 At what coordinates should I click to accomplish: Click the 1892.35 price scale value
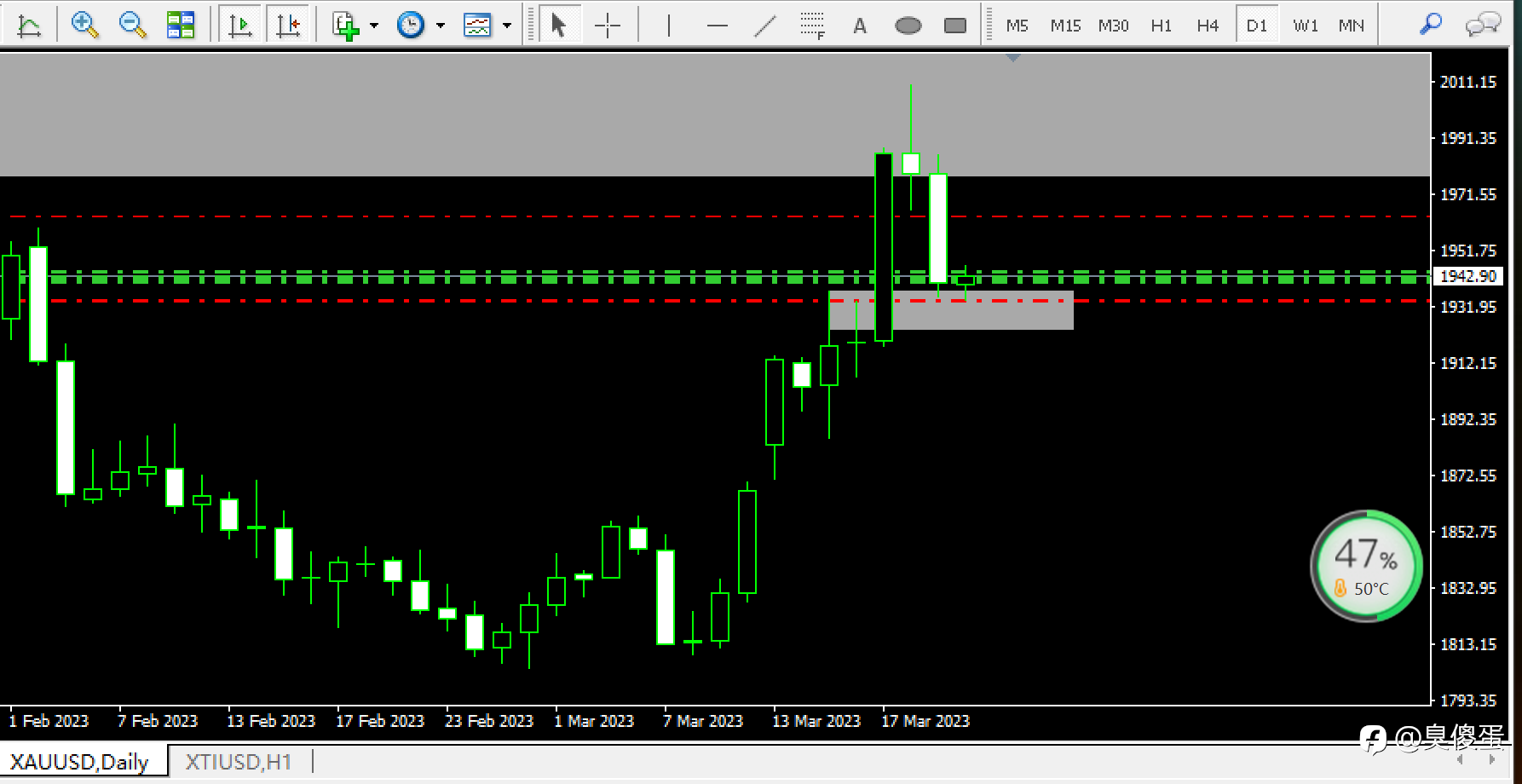click(1467, 419)
